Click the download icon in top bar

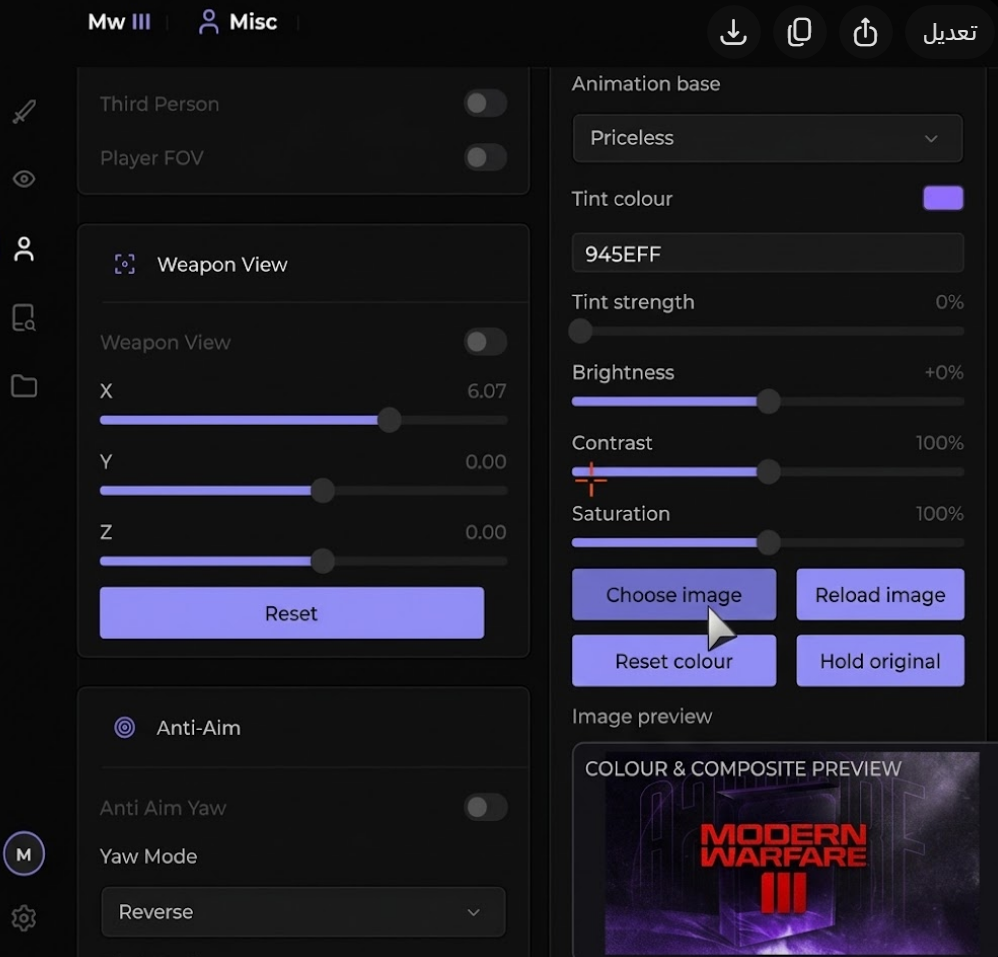(733, 32)
